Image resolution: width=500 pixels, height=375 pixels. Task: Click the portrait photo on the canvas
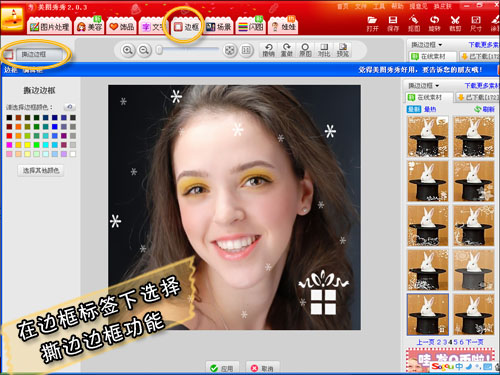[234, 207]
